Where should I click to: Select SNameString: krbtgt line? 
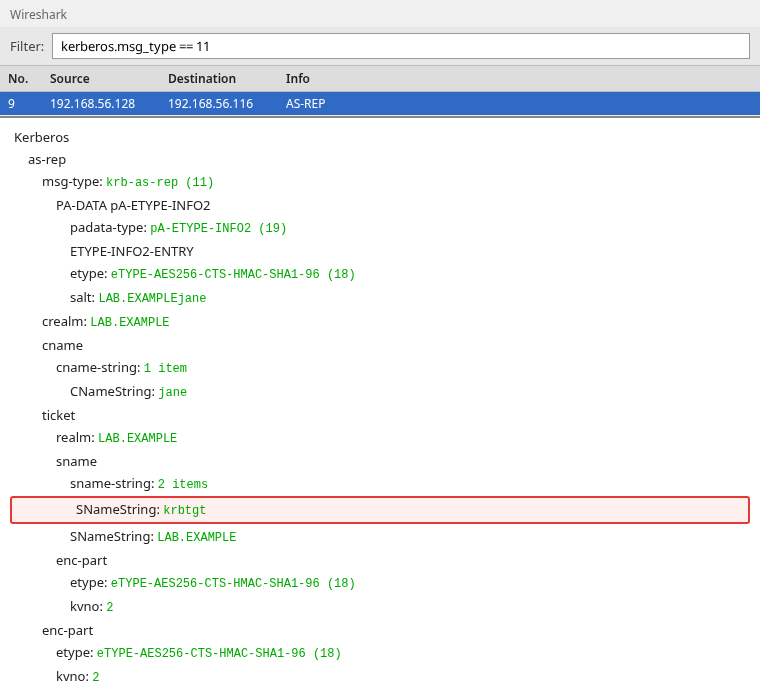pos(380,510)
